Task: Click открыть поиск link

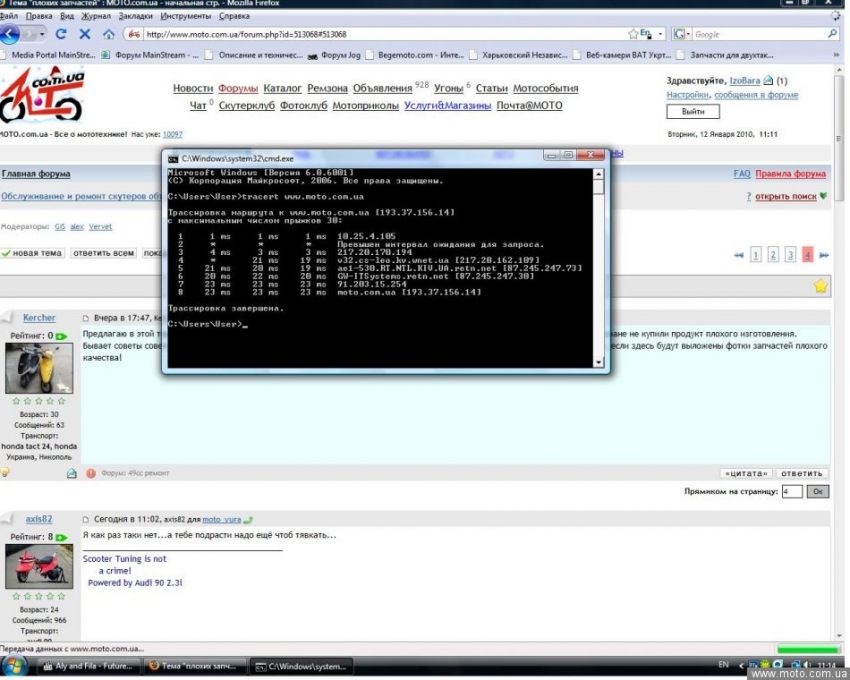Action: (x=785, y=196)
